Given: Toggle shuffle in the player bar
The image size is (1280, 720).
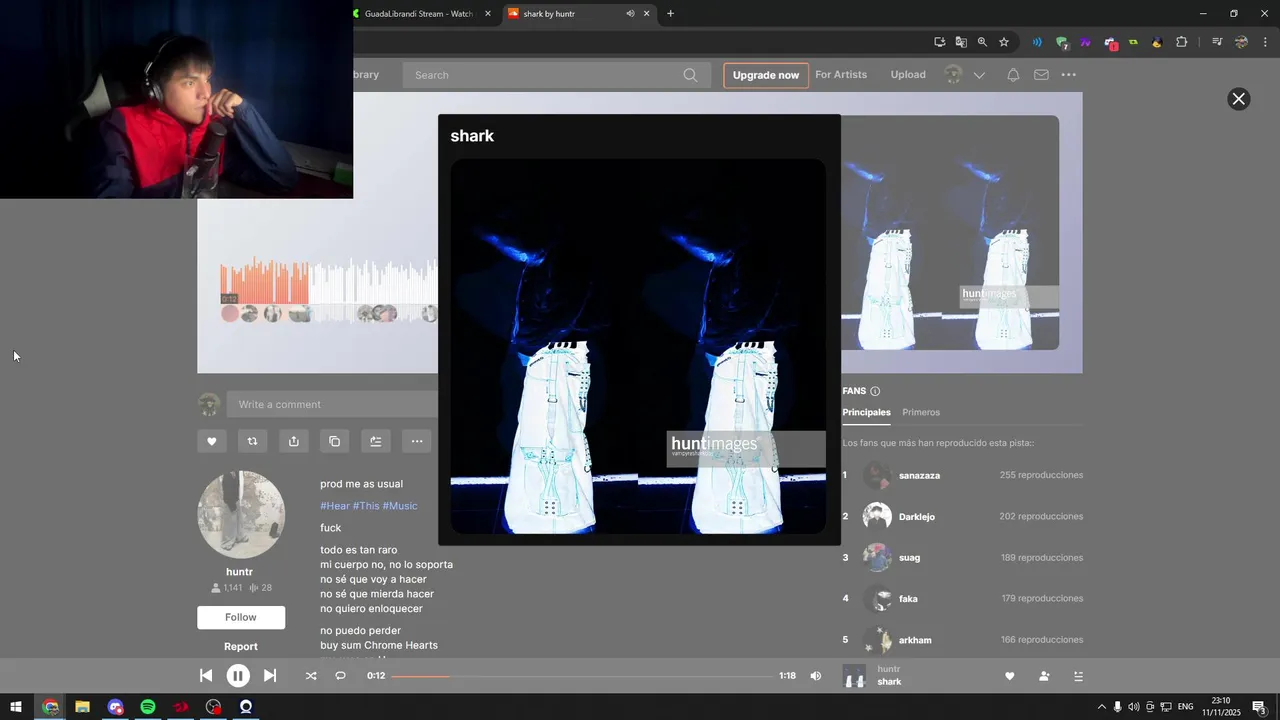Looking at the screenshot, I should [x=311, y=676].
